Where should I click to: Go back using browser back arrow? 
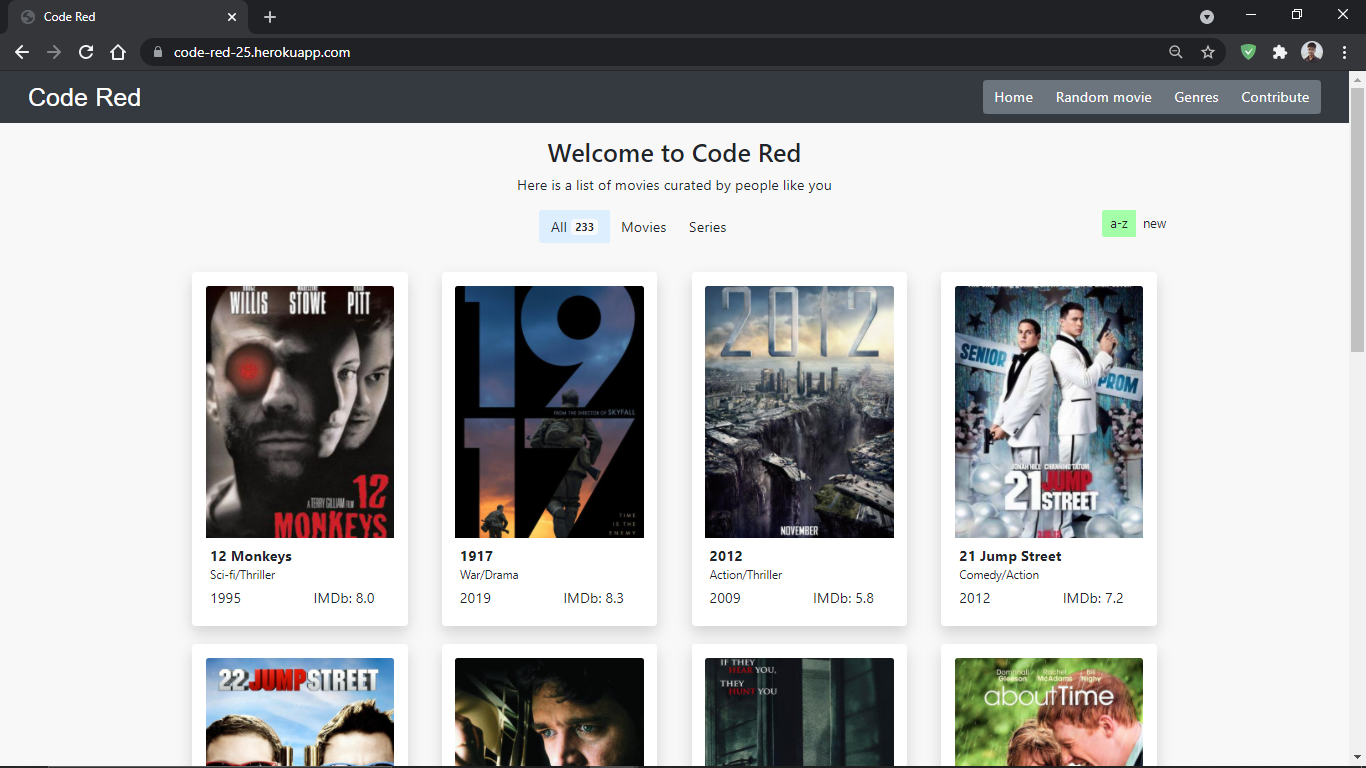22,52
